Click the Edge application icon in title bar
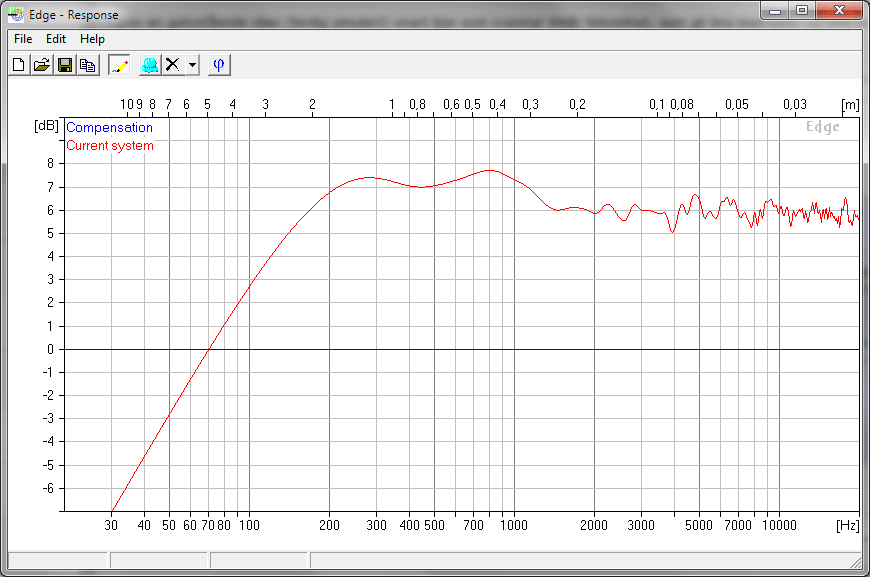The height and width of the screenshot is (577, 870). click(x=16, y=14)
